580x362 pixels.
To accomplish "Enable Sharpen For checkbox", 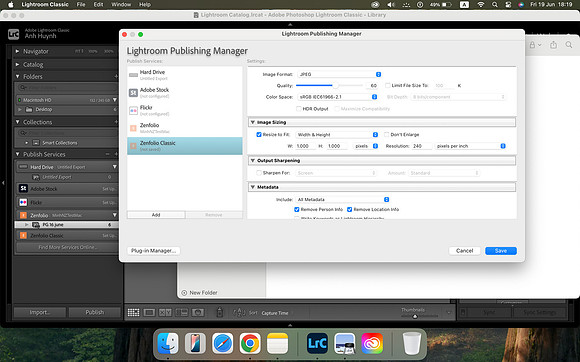I will click(x=259, y=173).
